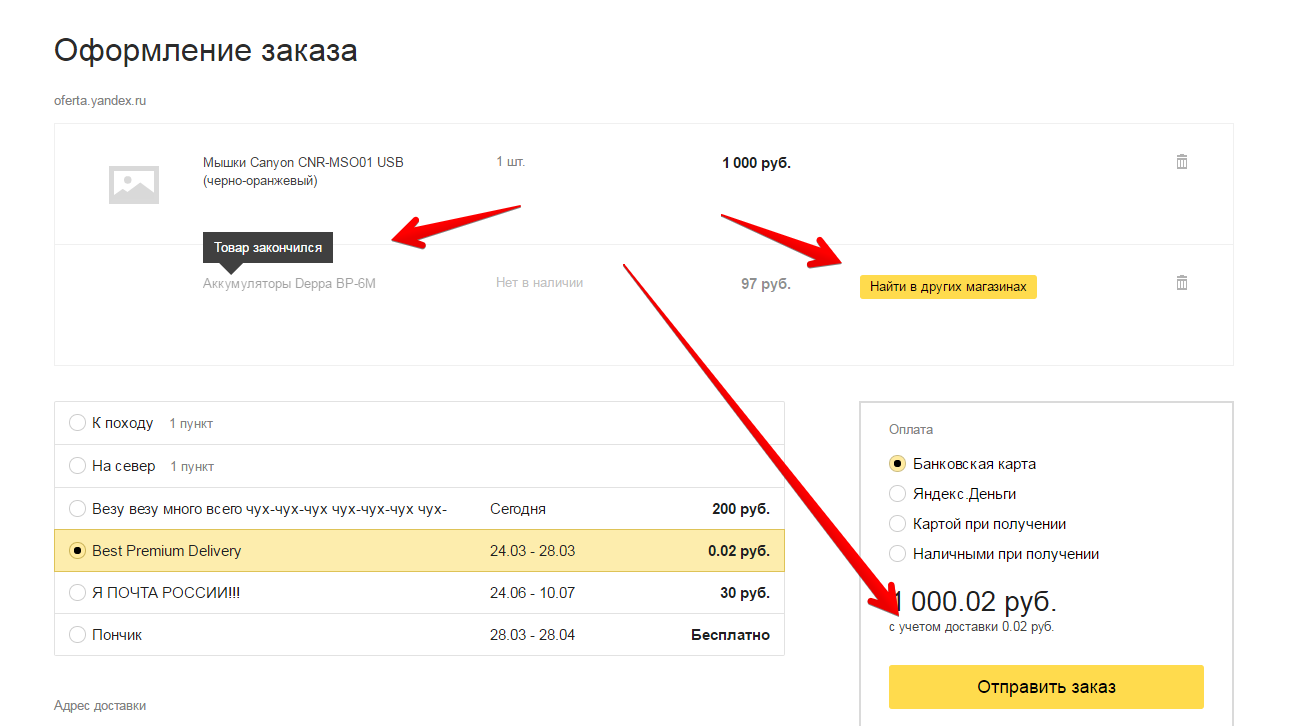Select the 'К походу' delivery option

[77, 423]
